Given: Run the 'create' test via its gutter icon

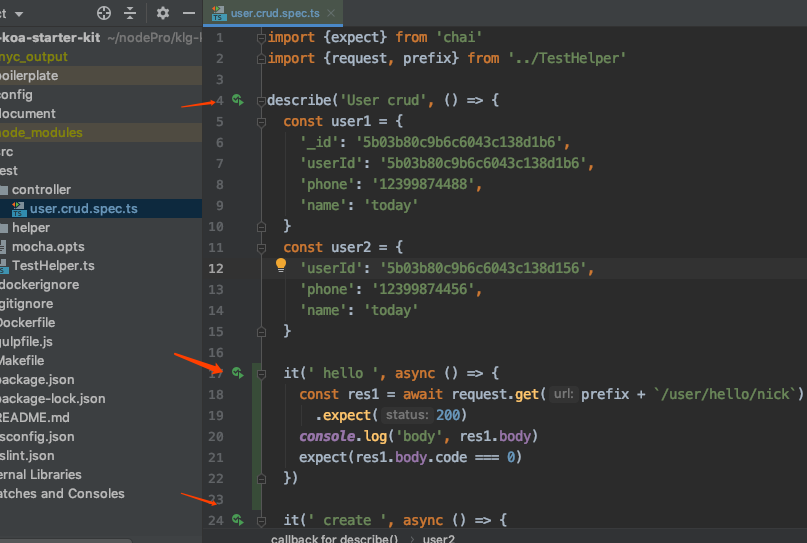Looking at the screenshot, I should pyautogui.click(x=237, y=520).
